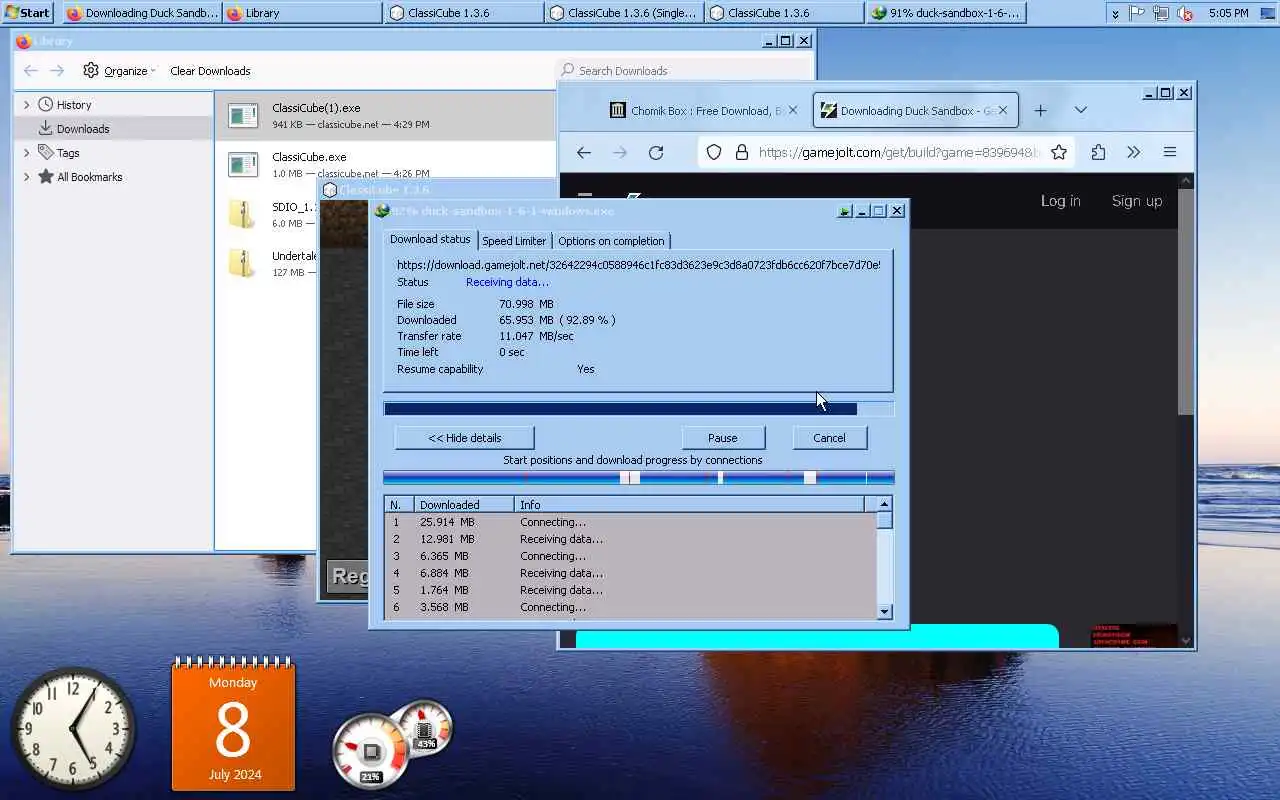Click the padlock site info icon
This screenshot has height=800, width=1280.
741,152
